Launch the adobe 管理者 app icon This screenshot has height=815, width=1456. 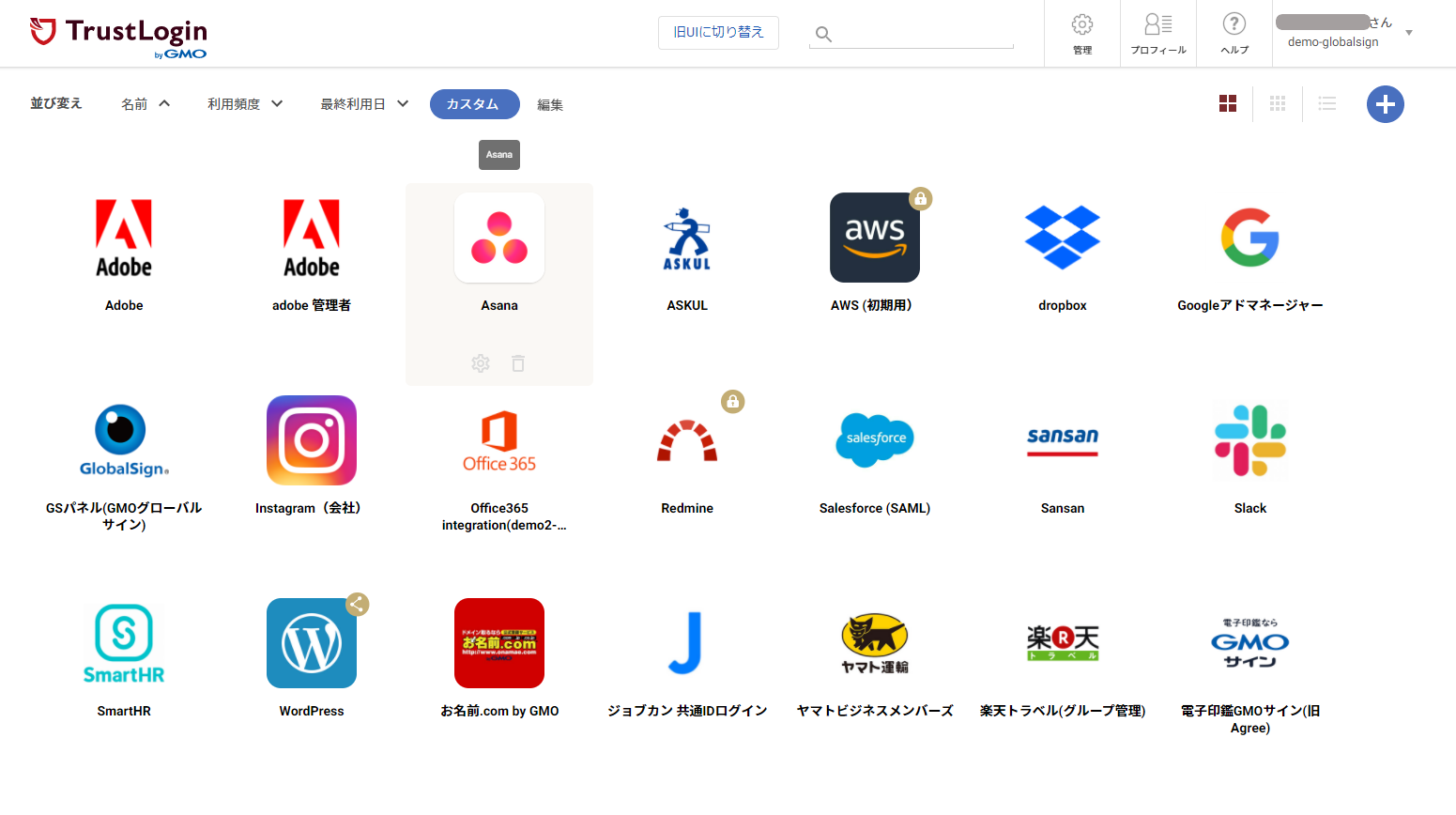pos(312,238)
